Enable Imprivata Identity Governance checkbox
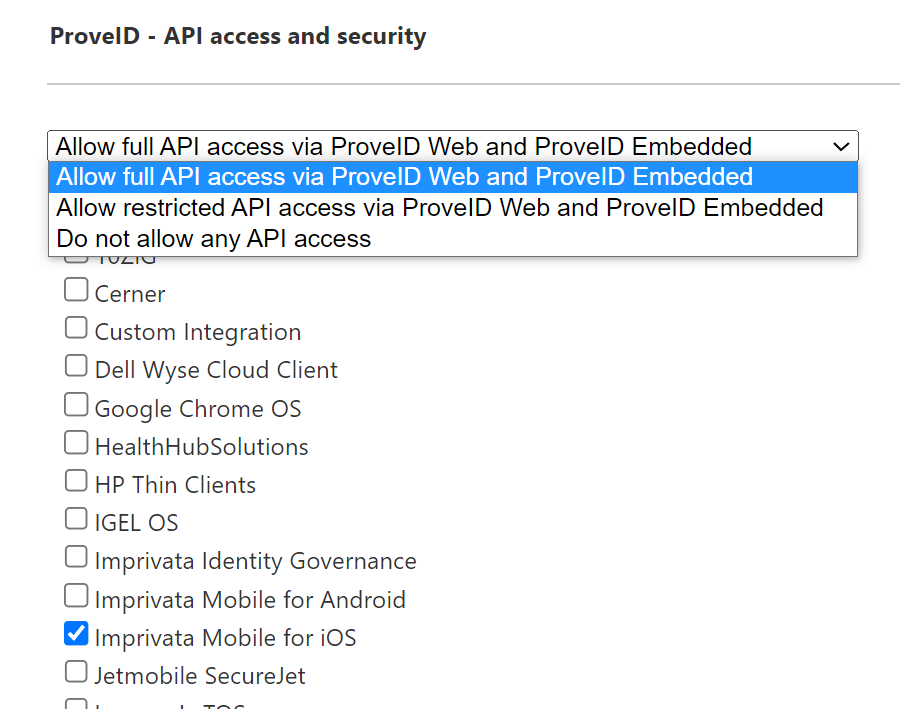Viewport: 900px width, 709px height. coord(76,557)
